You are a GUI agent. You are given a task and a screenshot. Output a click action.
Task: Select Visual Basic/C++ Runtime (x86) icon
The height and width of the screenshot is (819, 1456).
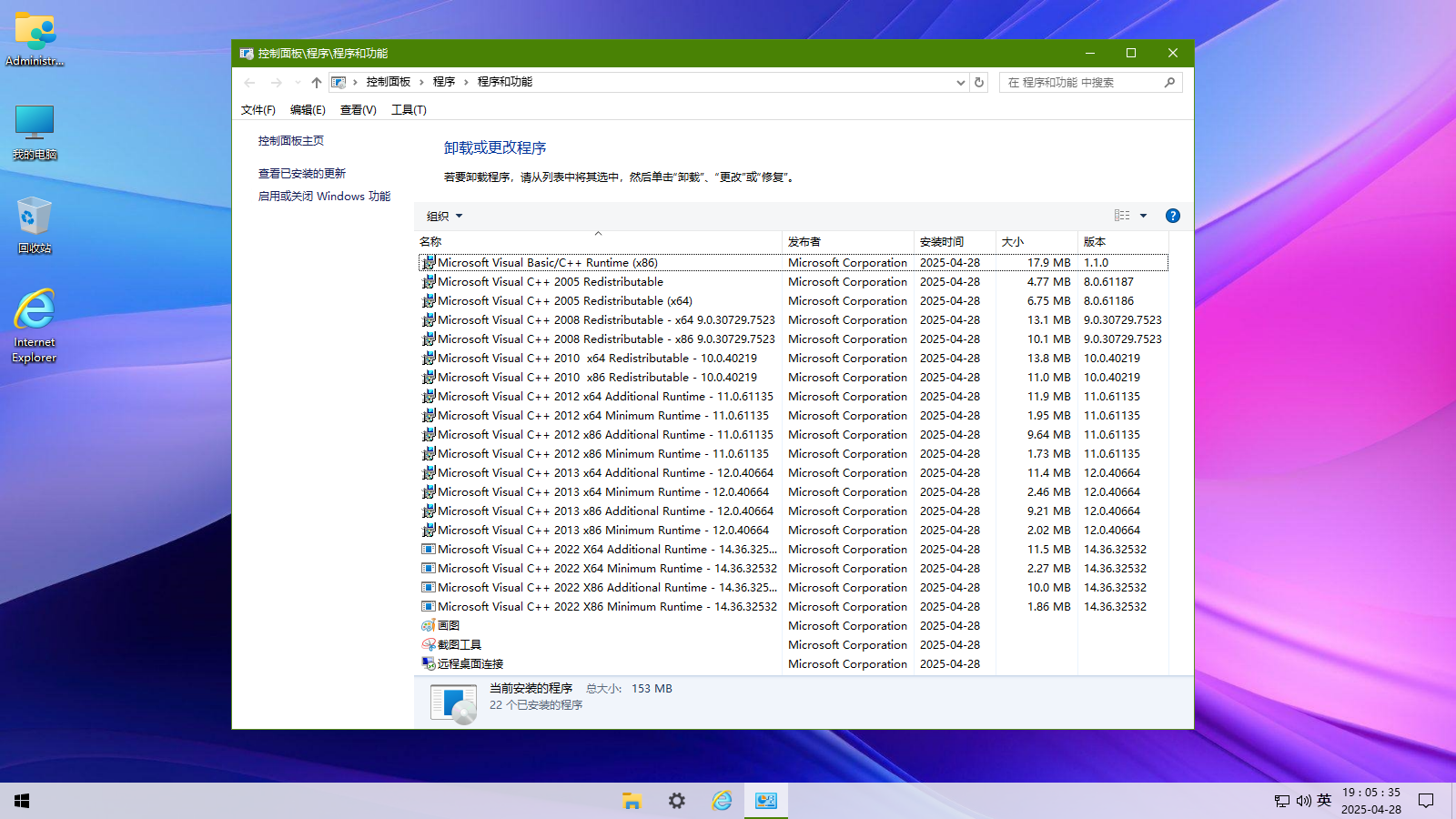click(x=429, y=262)
